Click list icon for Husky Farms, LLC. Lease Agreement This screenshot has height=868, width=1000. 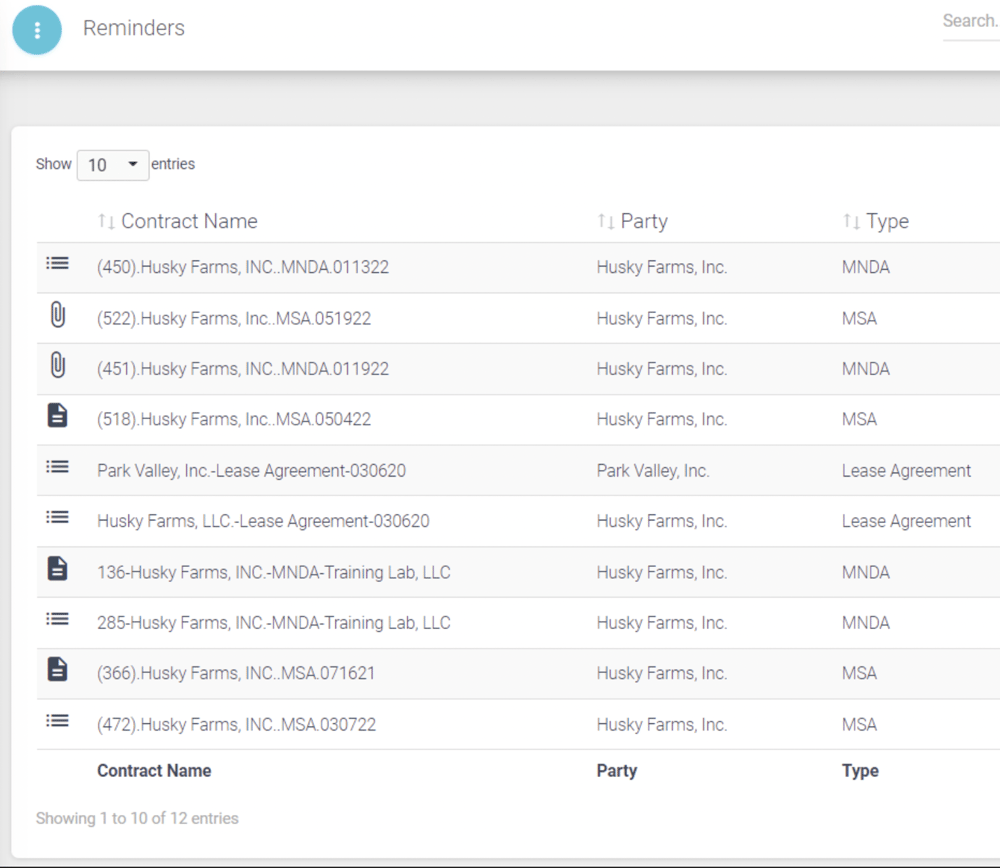[x=57, y=517]
